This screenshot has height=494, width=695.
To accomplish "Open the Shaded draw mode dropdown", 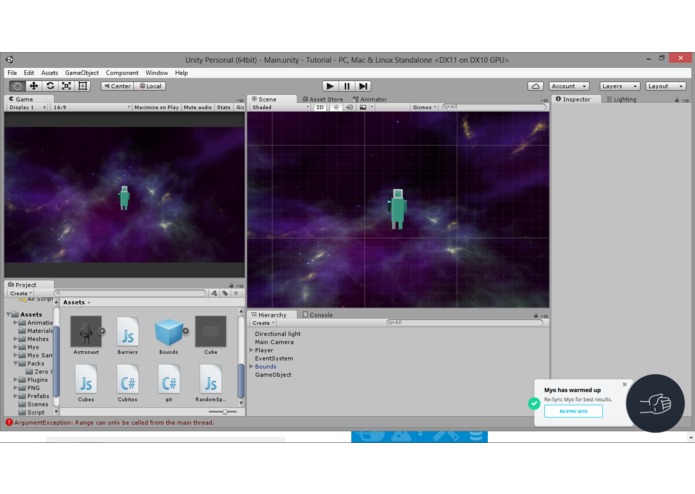I will pyautogui.click(x=280, y=107).
